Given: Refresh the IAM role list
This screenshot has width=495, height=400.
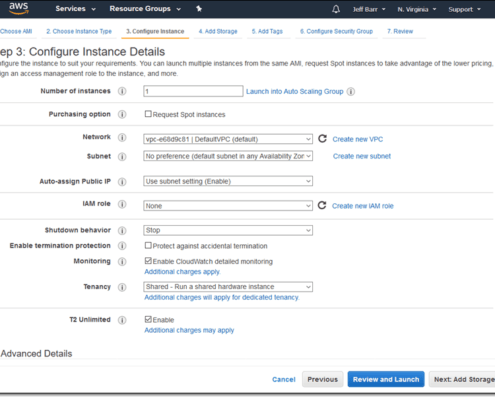Looking at the screenshot, I should [322, 205].
